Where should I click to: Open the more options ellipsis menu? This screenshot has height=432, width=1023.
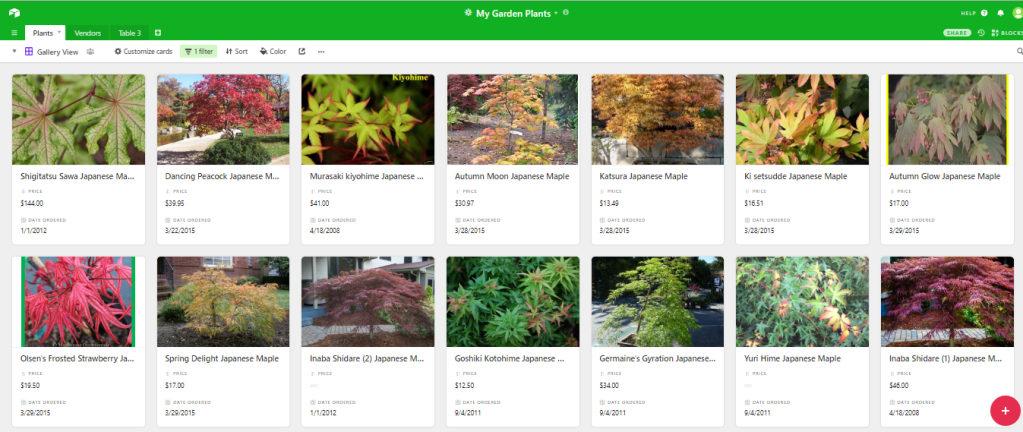[321, 51]
